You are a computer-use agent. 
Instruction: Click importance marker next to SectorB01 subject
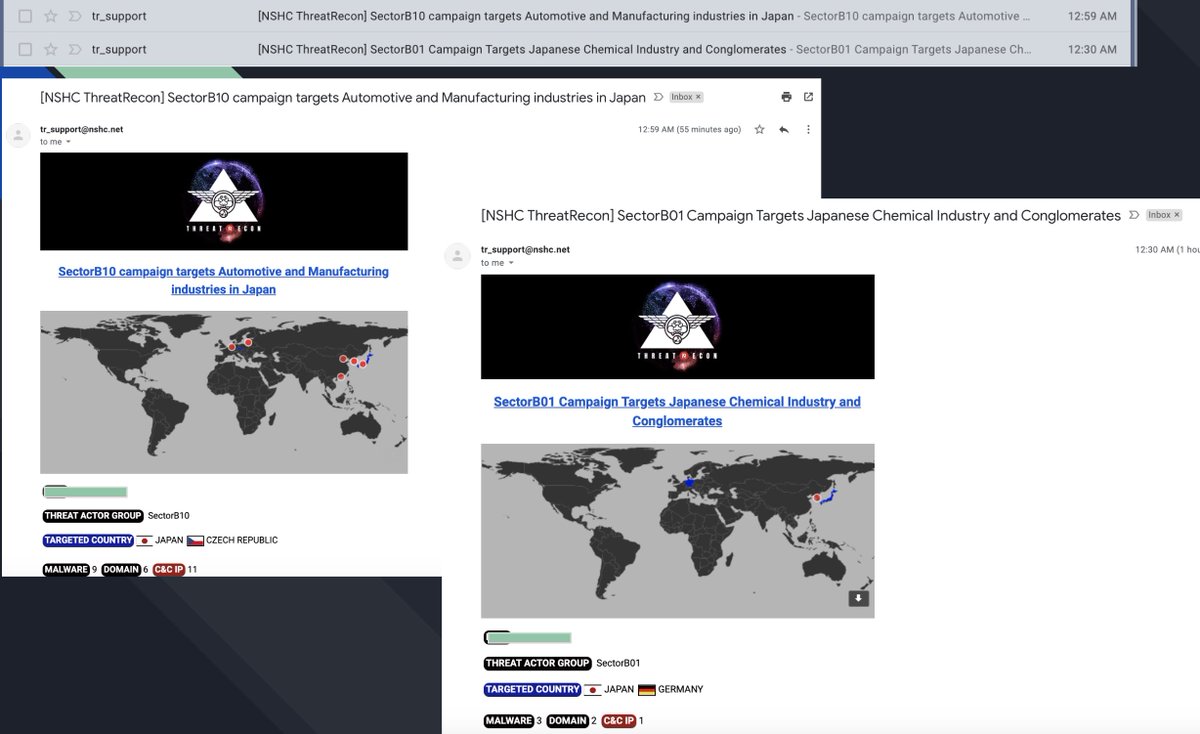(1134, 215)
